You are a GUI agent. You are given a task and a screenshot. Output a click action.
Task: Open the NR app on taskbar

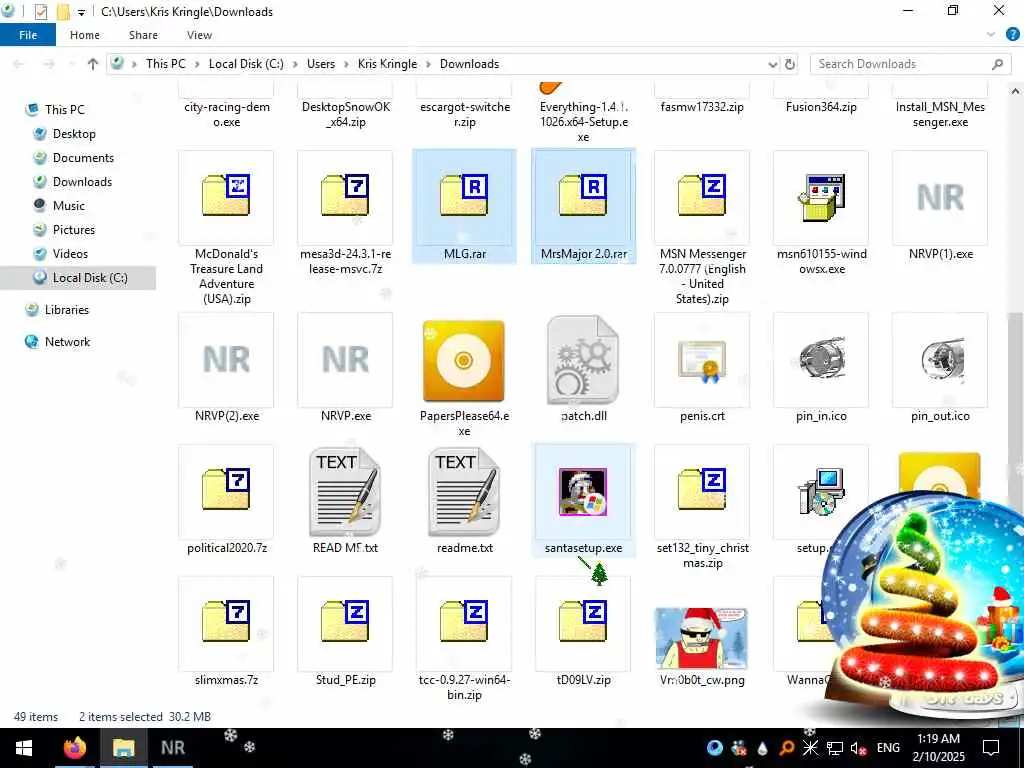coord(172,748)
